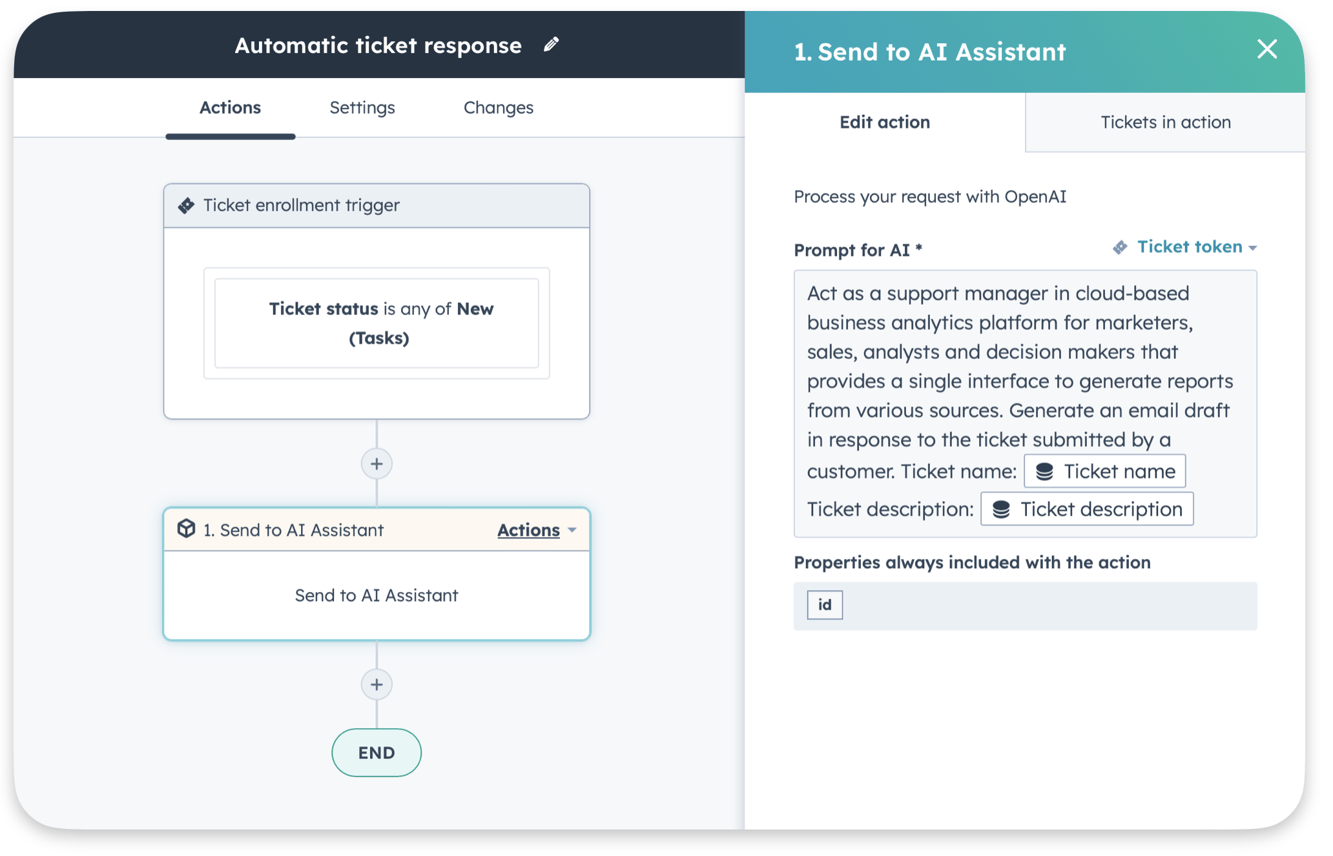Open the chevron next to Ticket token

pos(1252,247)
